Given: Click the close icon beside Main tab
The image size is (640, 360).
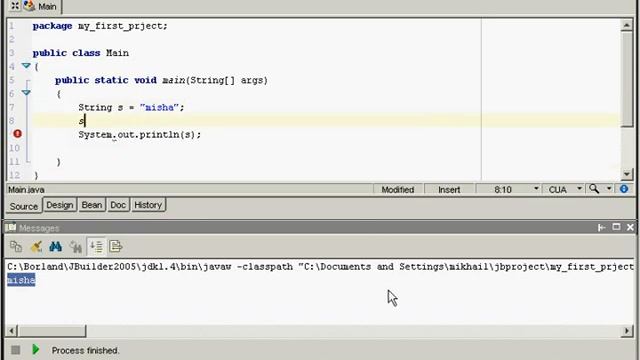Looking at the screenshot, I should pos(15,6).
